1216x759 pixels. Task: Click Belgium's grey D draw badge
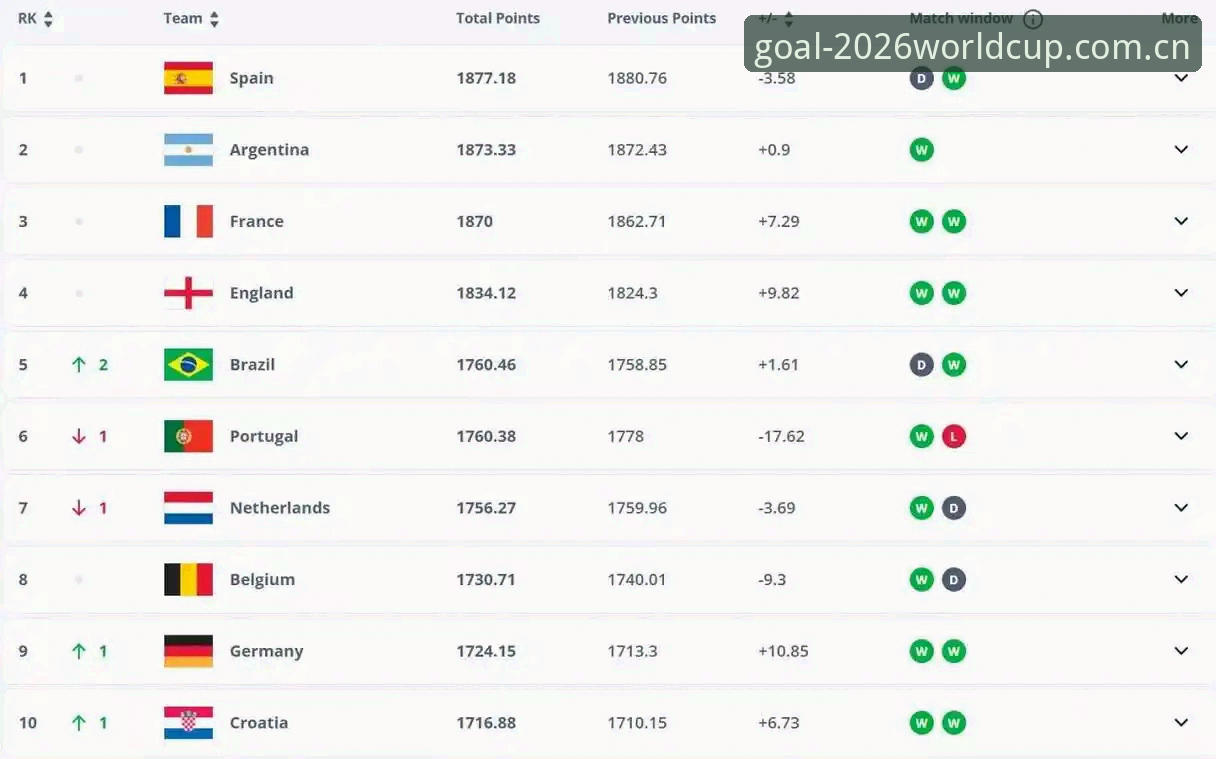[x=954, y=580]
